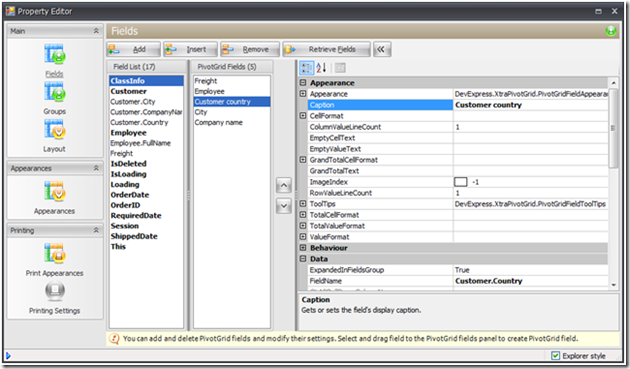
Task: Expand the CellFormat property
Action: [303, 116]
